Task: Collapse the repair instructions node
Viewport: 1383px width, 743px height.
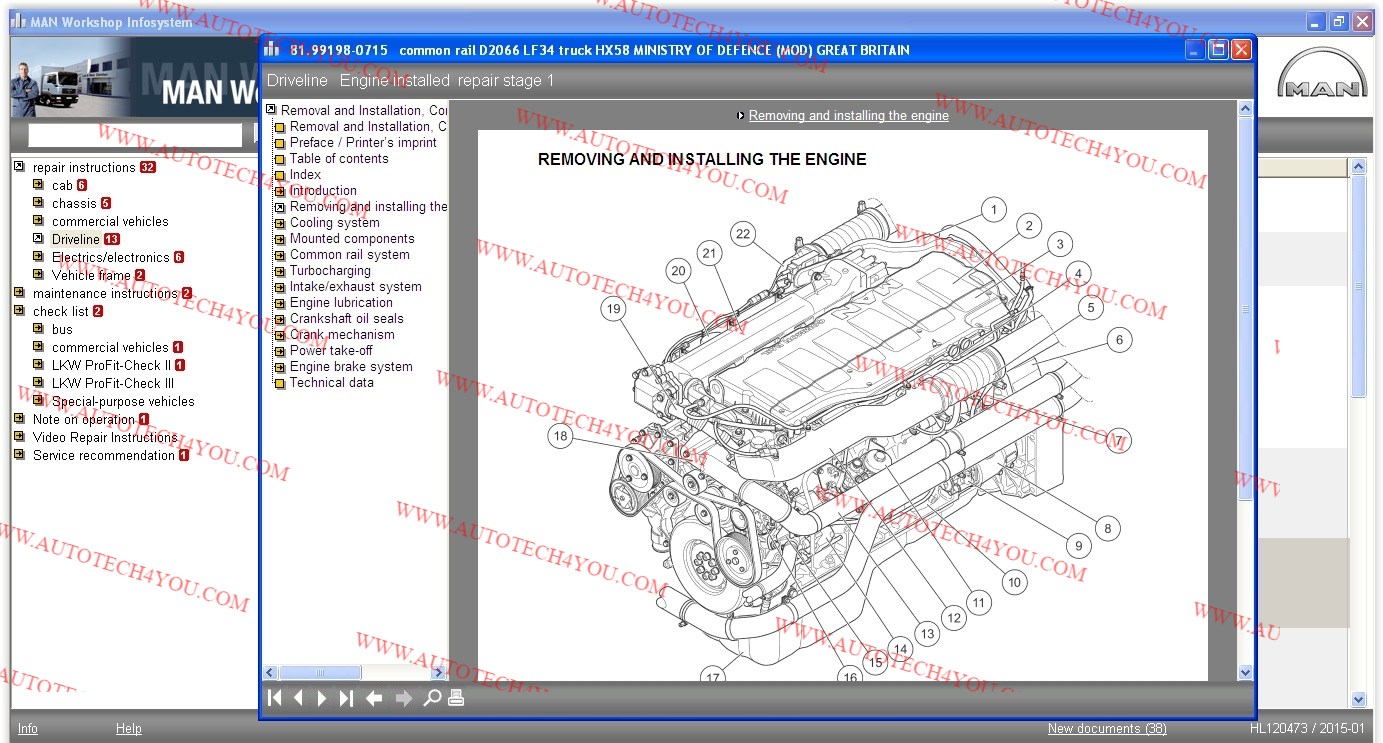Action: (x=19, y=167)
